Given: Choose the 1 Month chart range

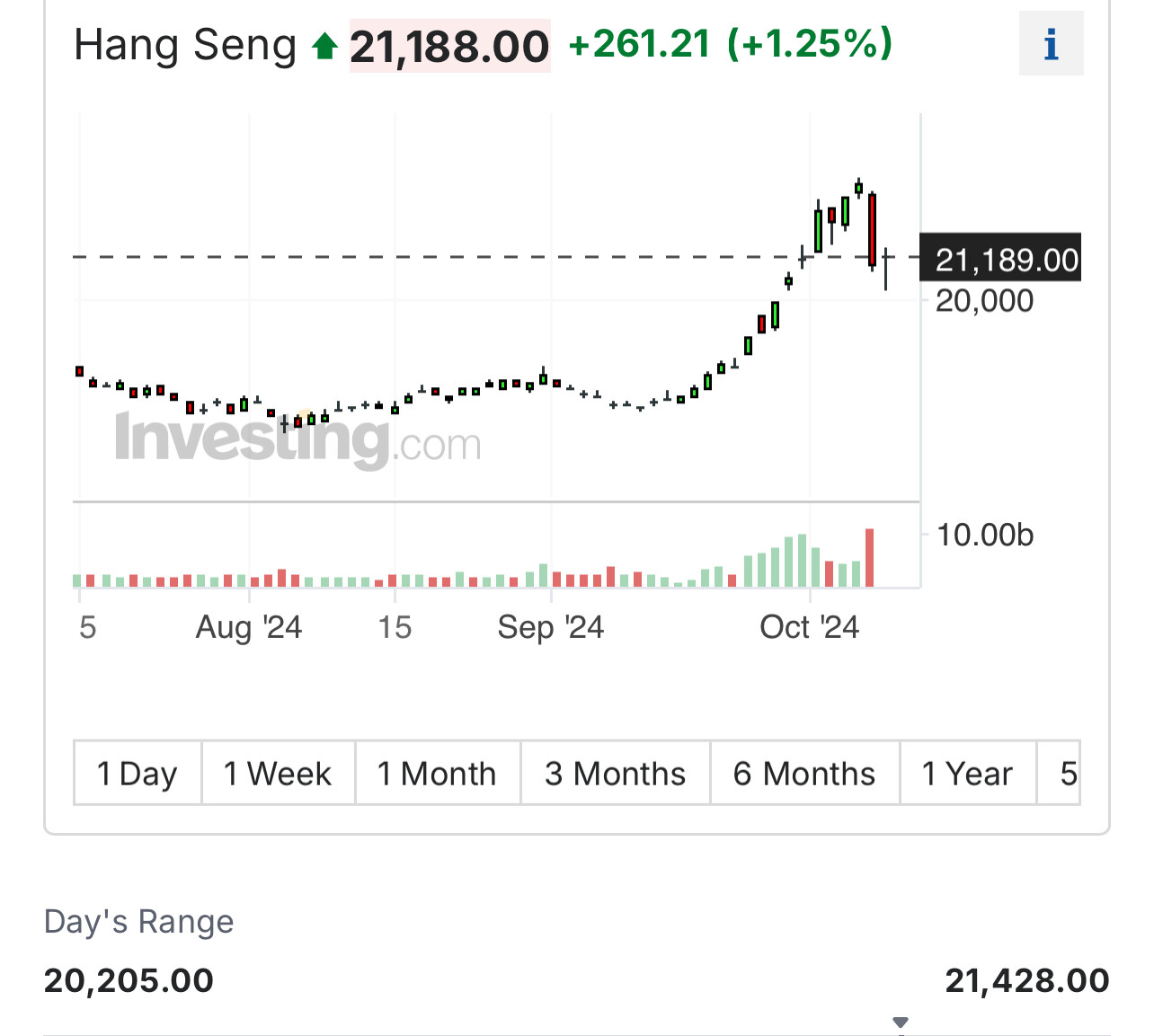Looking at the screenshot, I should coord(437,773).
